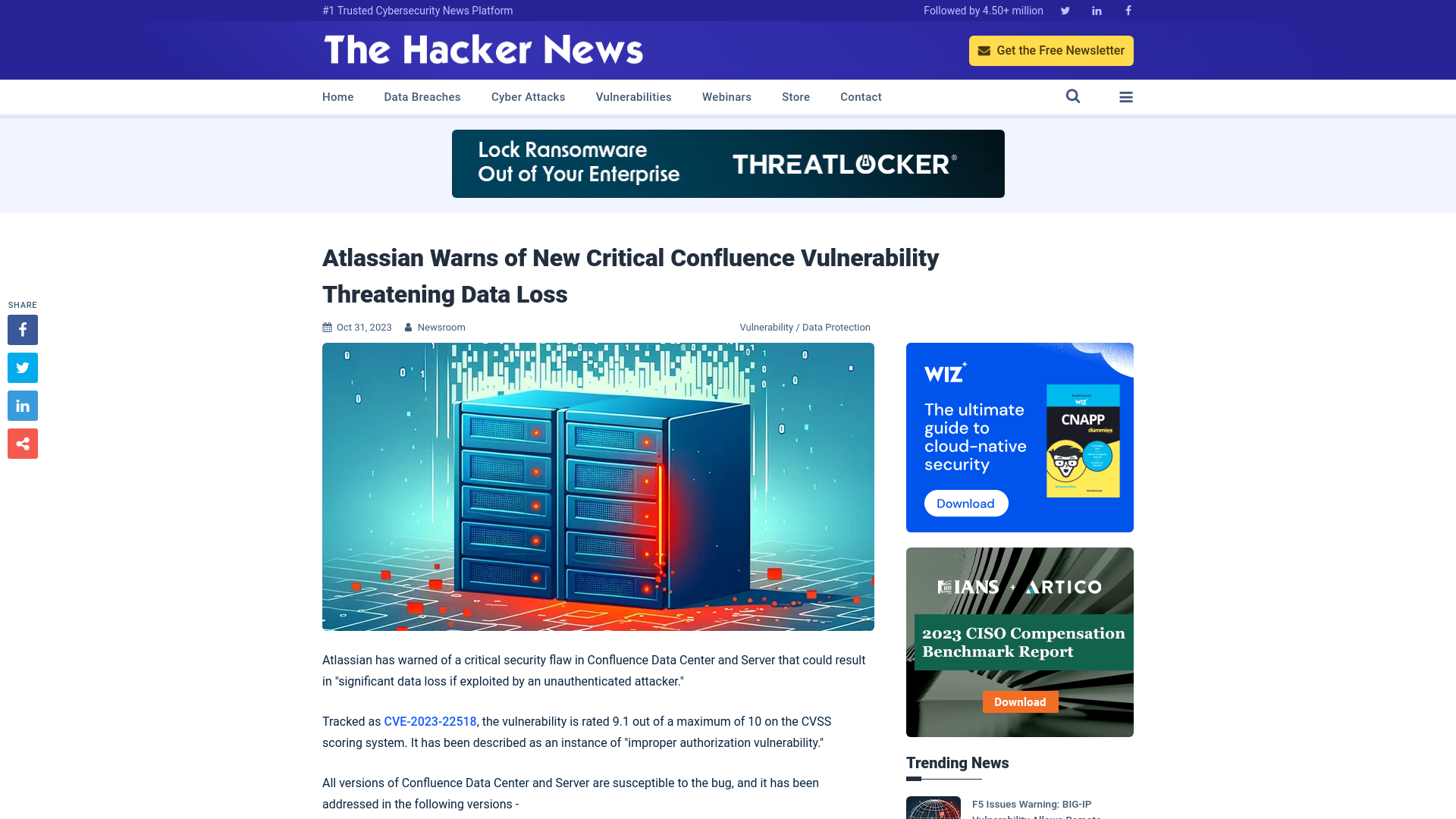1456x819 pixels.
Task: Click the search magnifier icon
Action: coord(1073,96)
